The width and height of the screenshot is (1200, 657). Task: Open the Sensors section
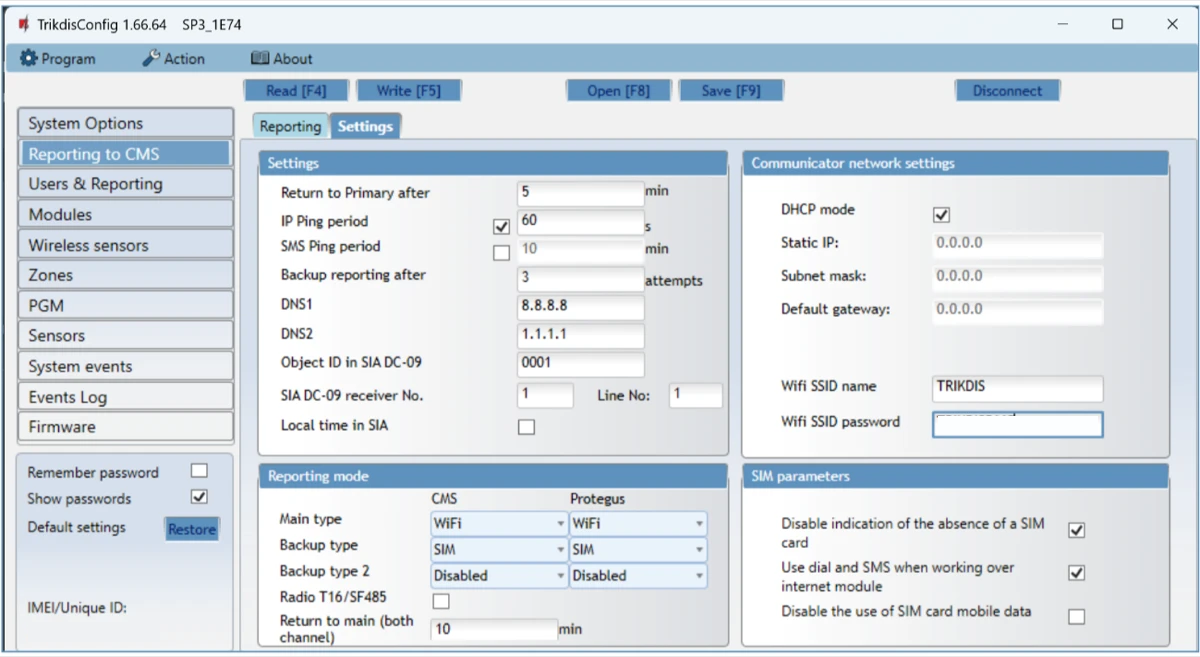point(125,336)
